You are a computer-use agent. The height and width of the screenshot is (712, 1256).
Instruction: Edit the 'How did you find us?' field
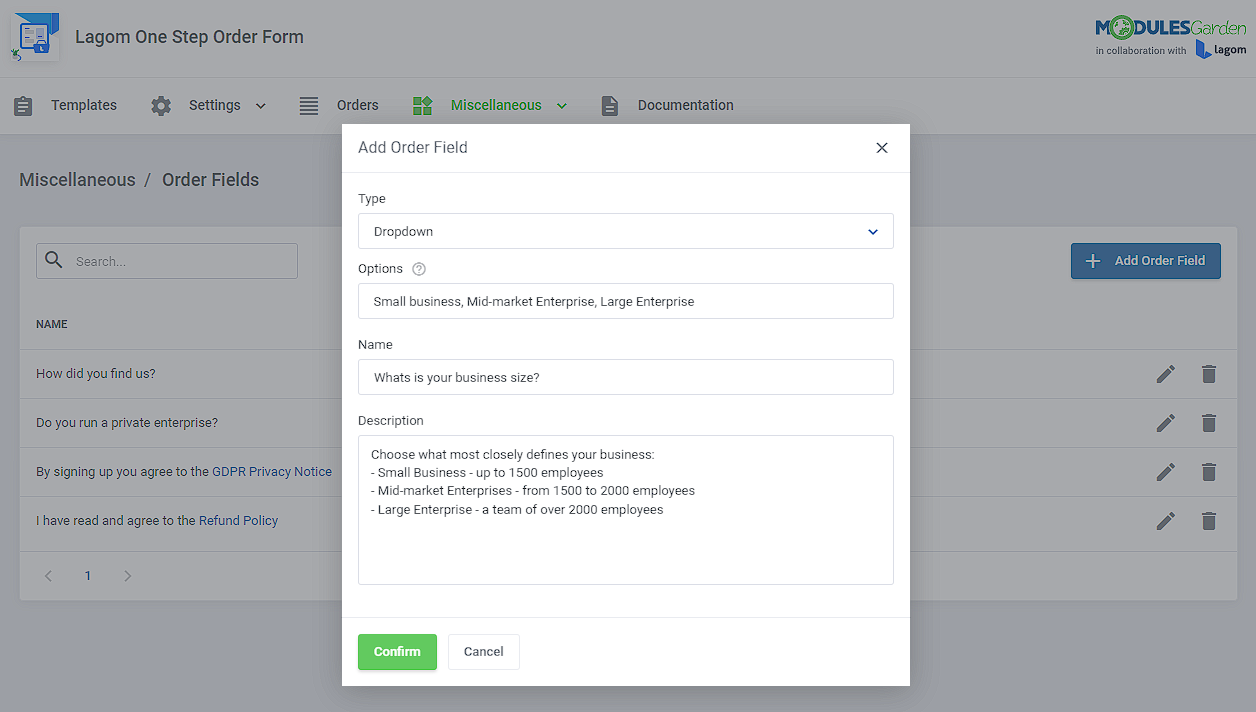tap(1165, 374)
